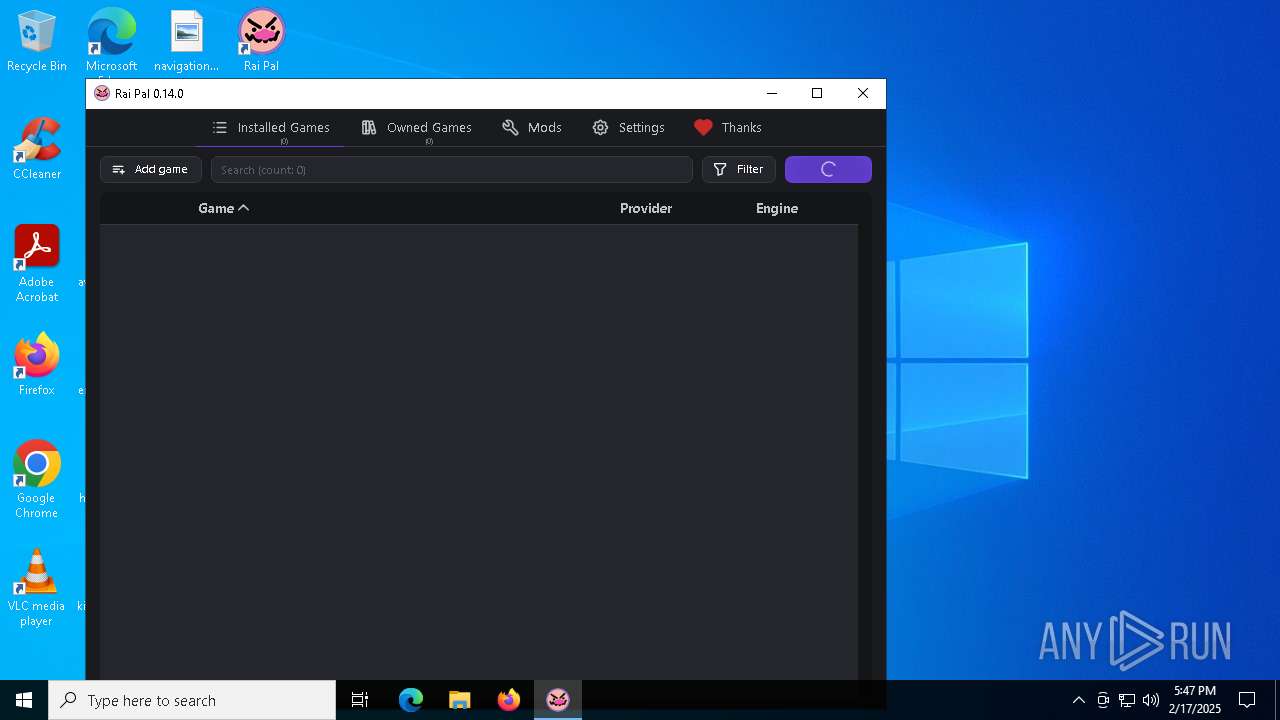Show hidden system tray icons
This screenshot has height=720, width=1280.
1078,700
